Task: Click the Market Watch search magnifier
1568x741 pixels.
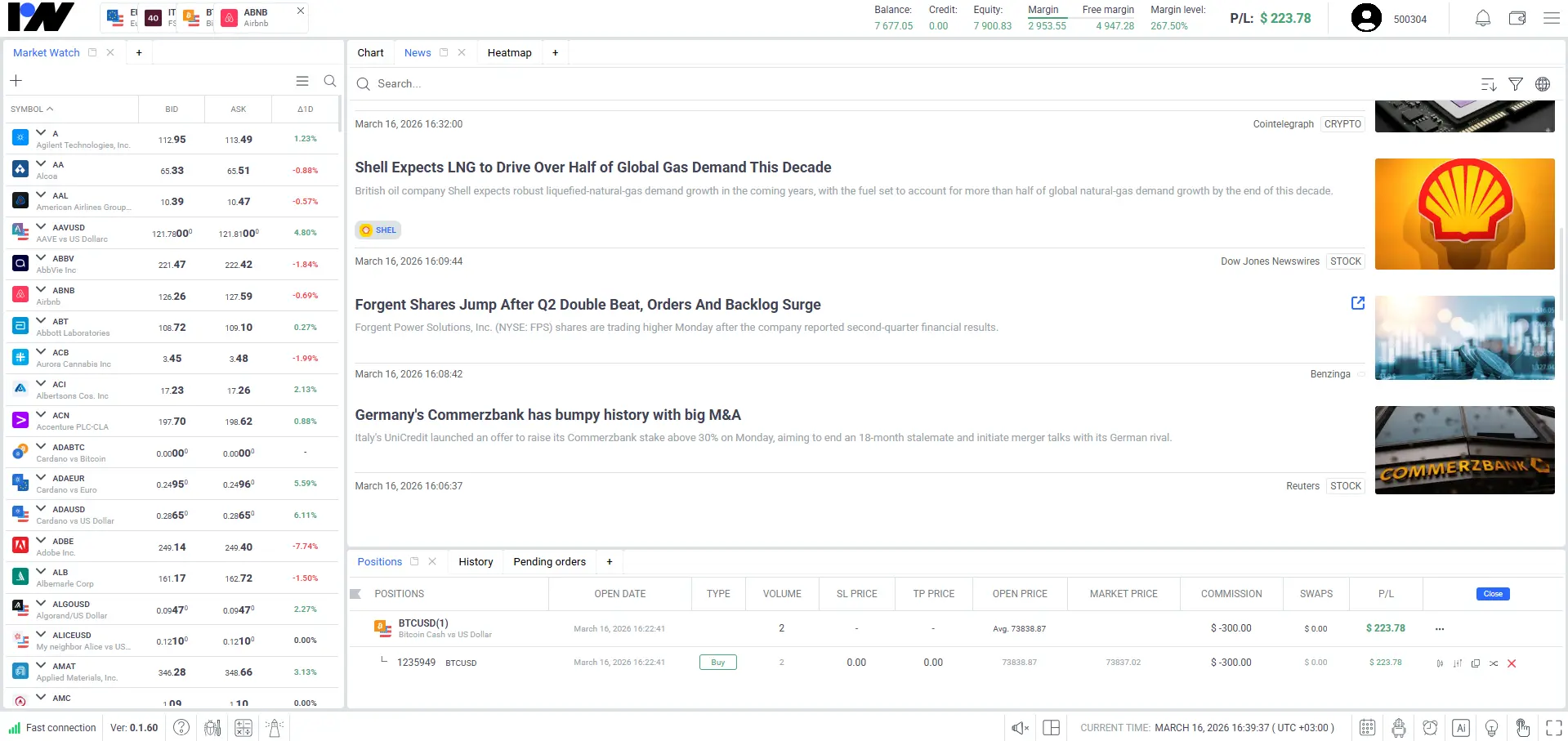Action: pos(329,81)
